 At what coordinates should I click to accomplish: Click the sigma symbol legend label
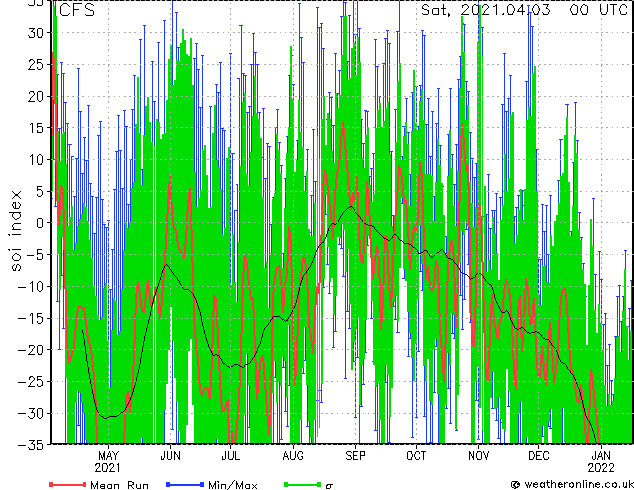[329, 486]
